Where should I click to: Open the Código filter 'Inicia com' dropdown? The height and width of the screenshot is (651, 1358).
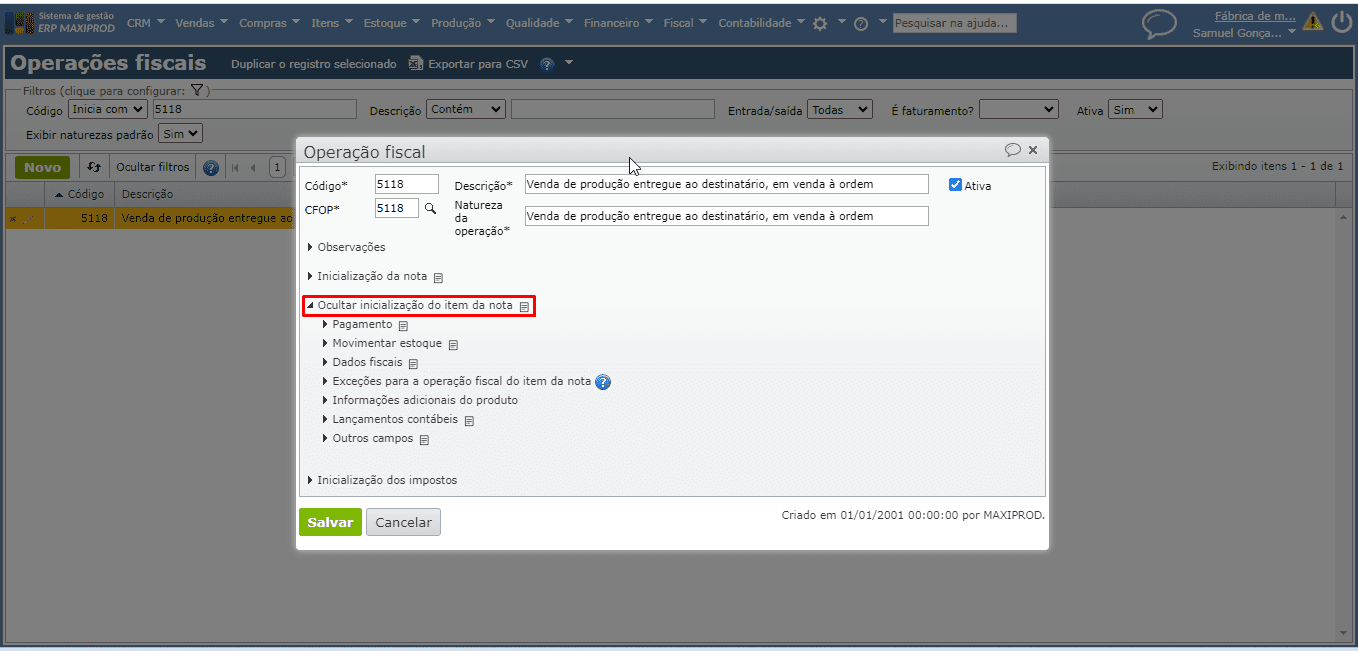(x=107, y=109)
